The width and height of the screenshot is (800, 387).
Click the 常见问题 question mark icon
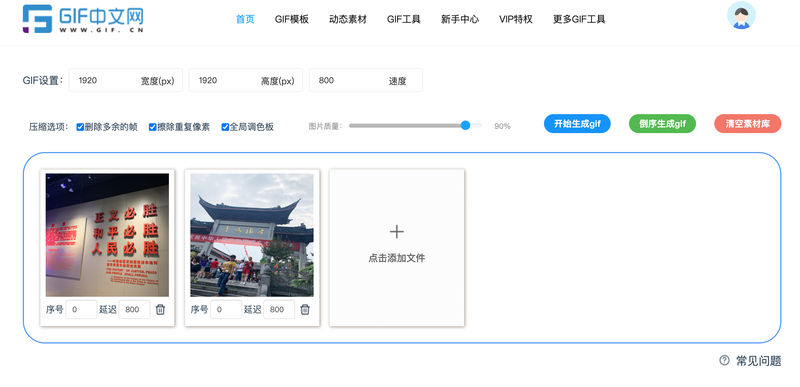tap(724, 360)
